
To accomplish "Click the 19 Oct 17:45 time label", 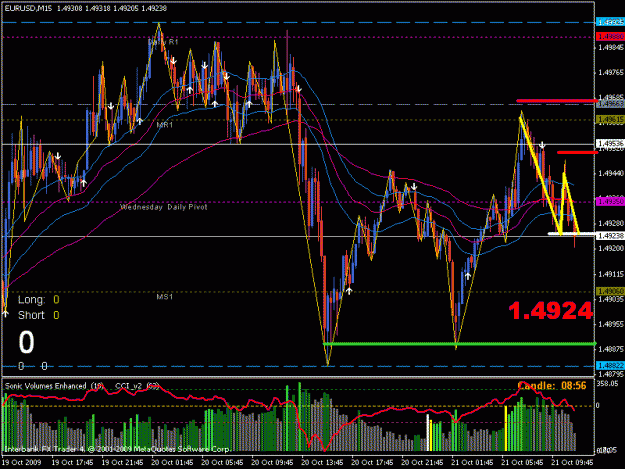I will tap(73, 462).
